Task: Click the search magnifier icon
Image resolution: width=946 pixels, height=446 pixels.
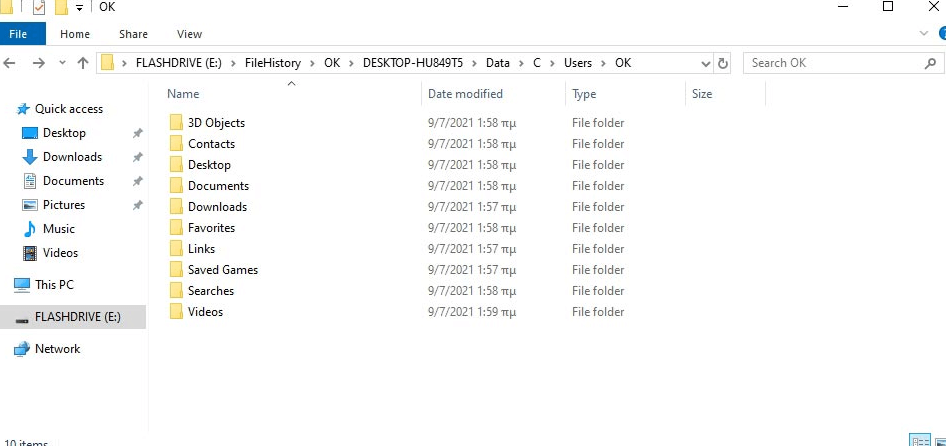Action: coord(929,63)
